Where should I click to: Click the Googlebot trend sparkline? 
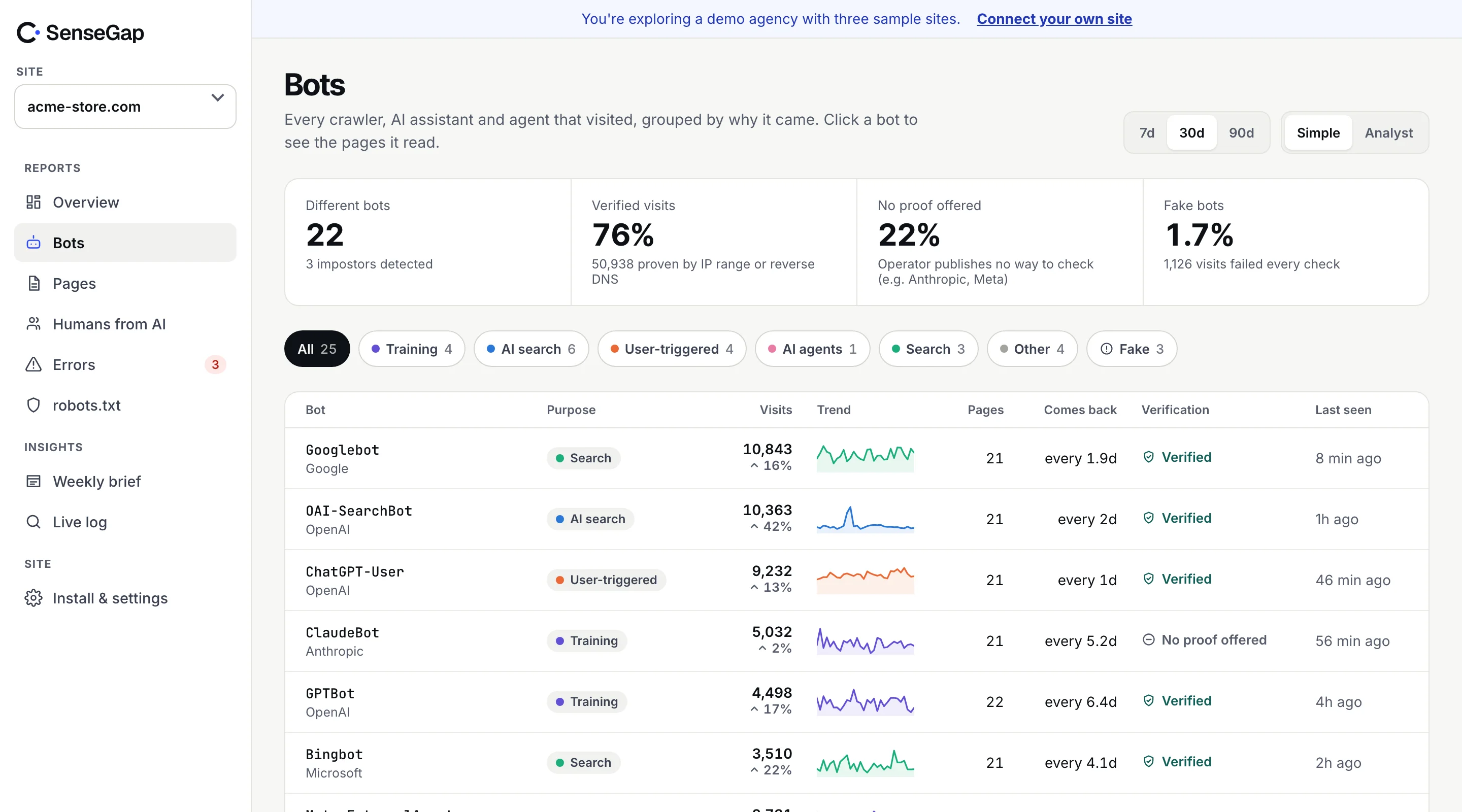(865, 458)
